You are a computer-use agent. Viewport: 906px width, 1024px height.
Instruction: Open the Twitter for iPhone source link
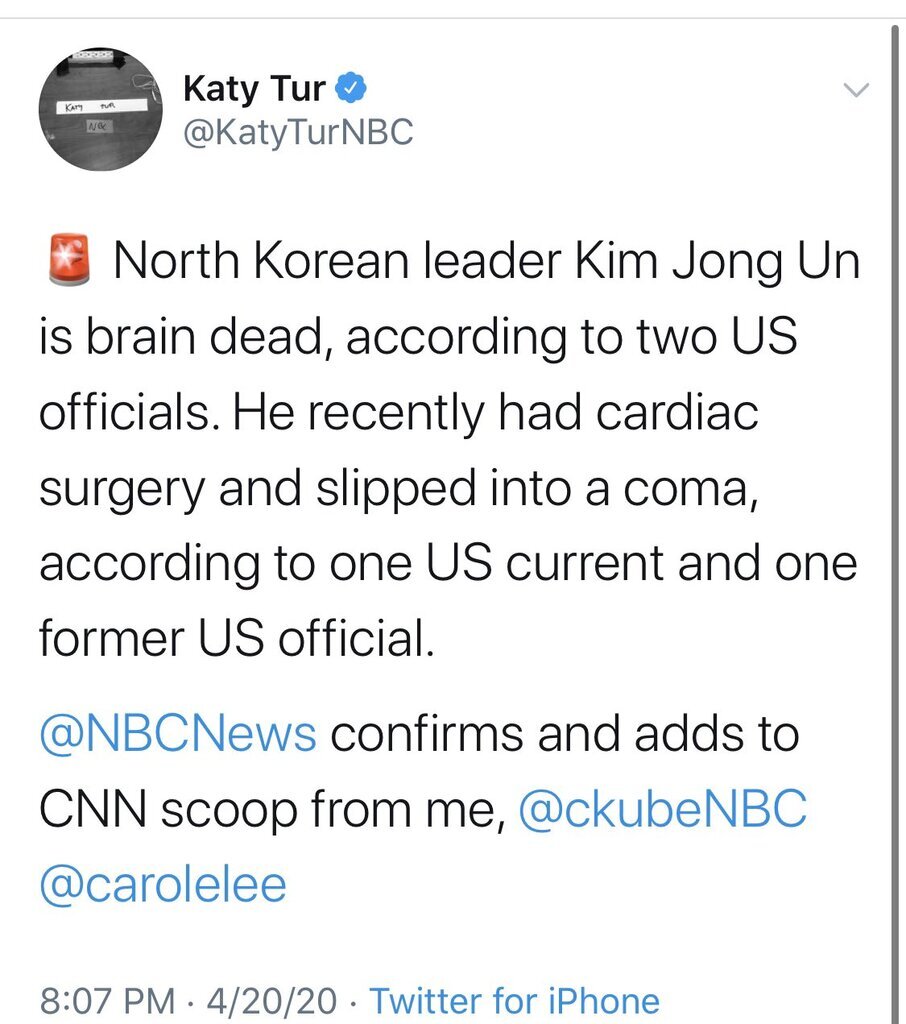point(515,1001)
